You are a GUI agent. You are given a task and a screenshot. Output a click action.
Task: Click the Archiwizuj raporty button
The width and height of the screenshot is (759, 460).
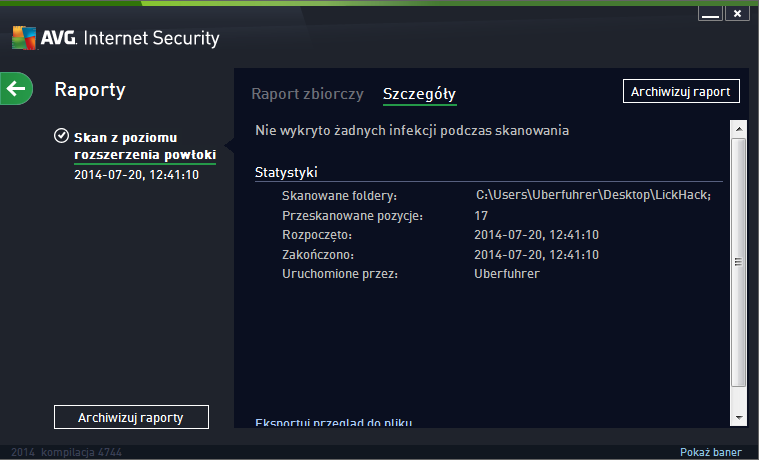[x=131, y=417]
